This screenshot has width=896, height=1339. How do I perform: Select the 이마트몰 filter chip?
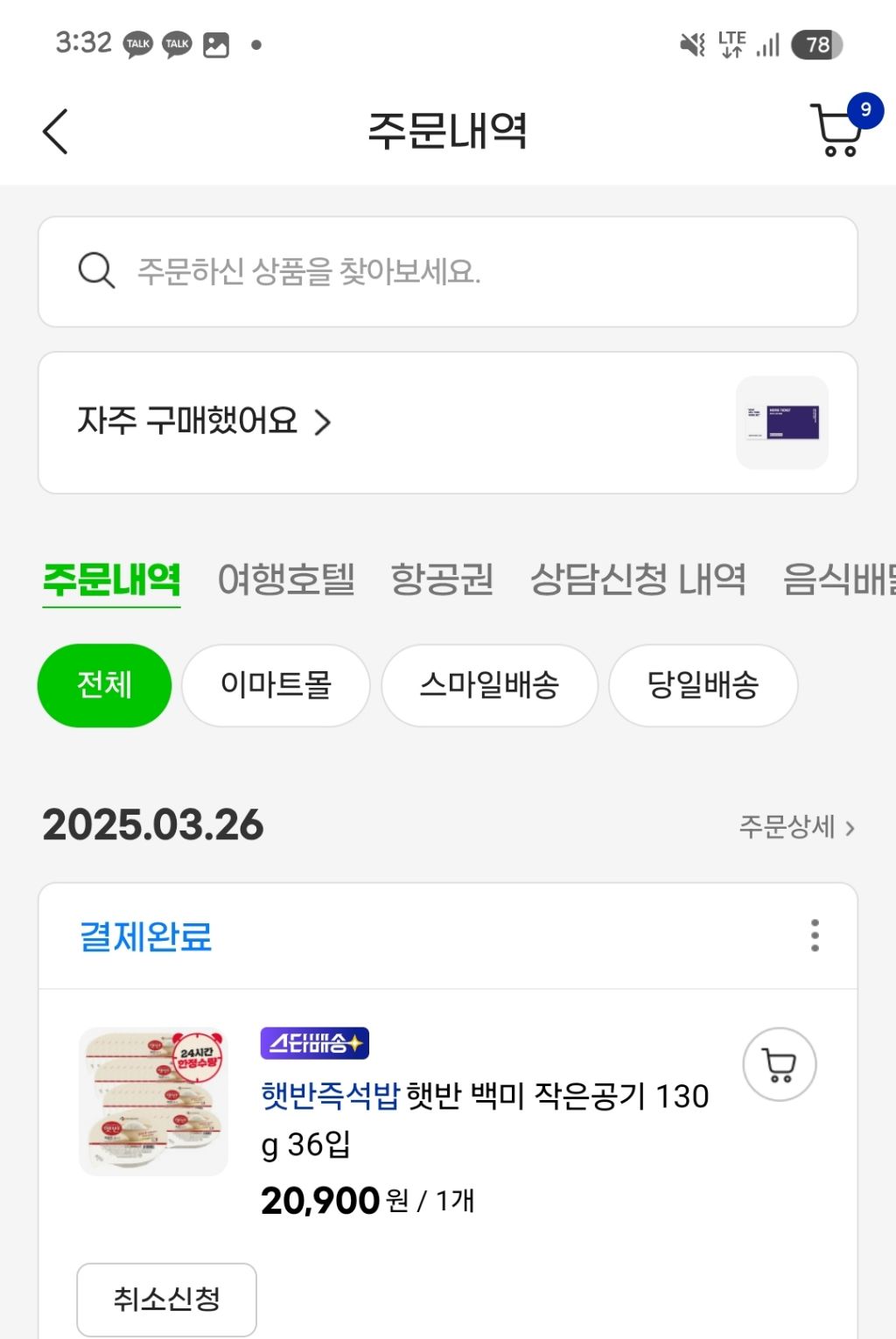276,685
